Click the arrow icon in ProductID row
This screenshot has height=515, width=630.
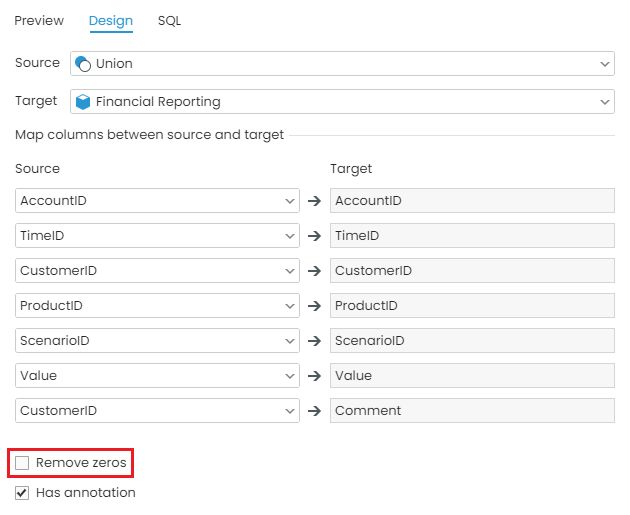(315, 306)
